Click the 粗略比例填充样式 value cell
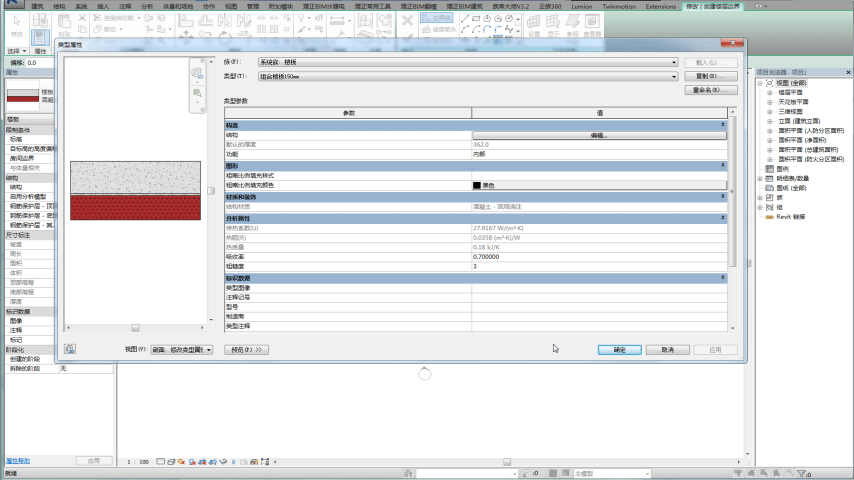This screenshot has width=854, height=480. pyautogui.click(x=599, y=175)
